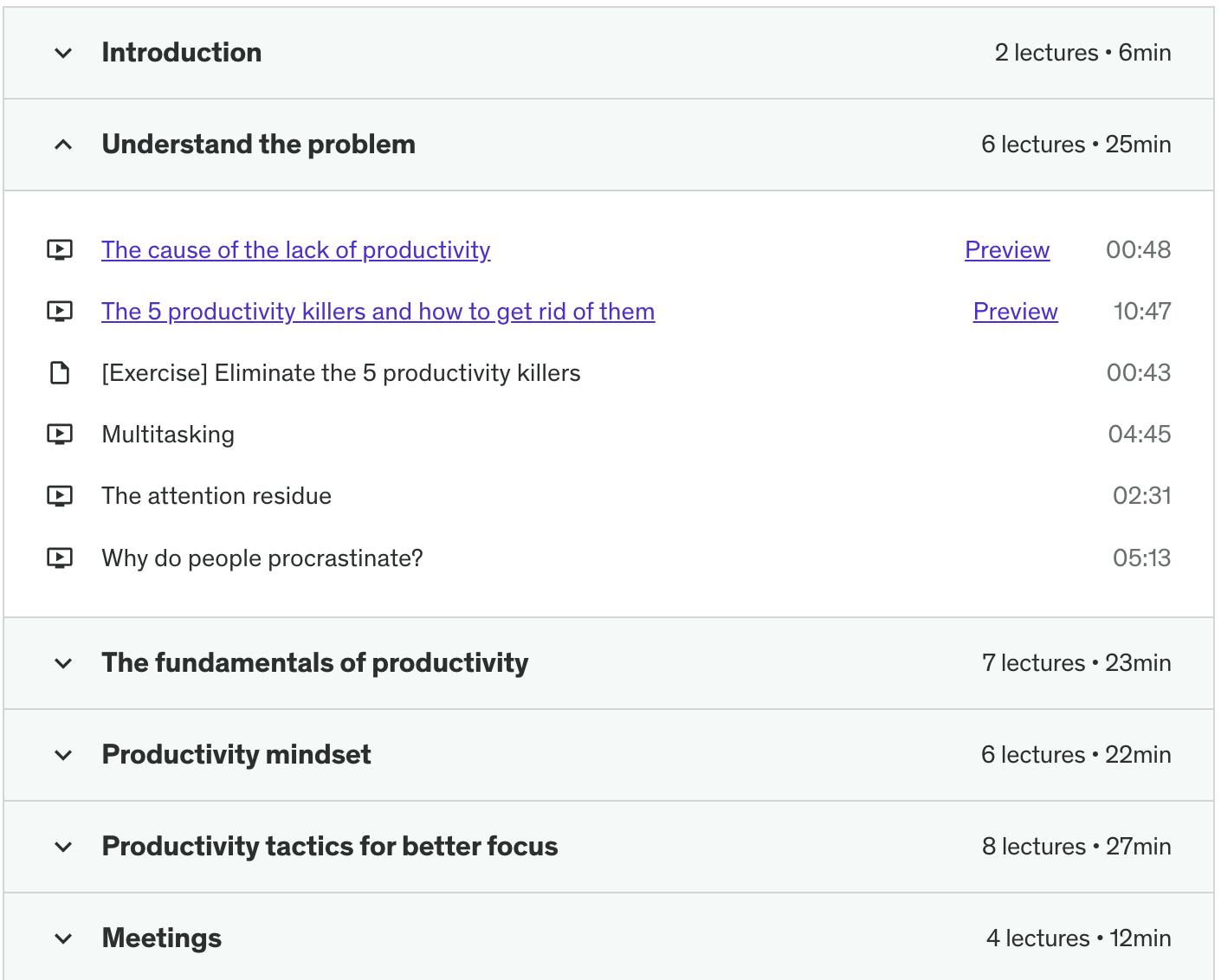This screenshot has width=1221, height=980.
Task: Click video icon next to 'The attention residue'
Action: [60, 496]
